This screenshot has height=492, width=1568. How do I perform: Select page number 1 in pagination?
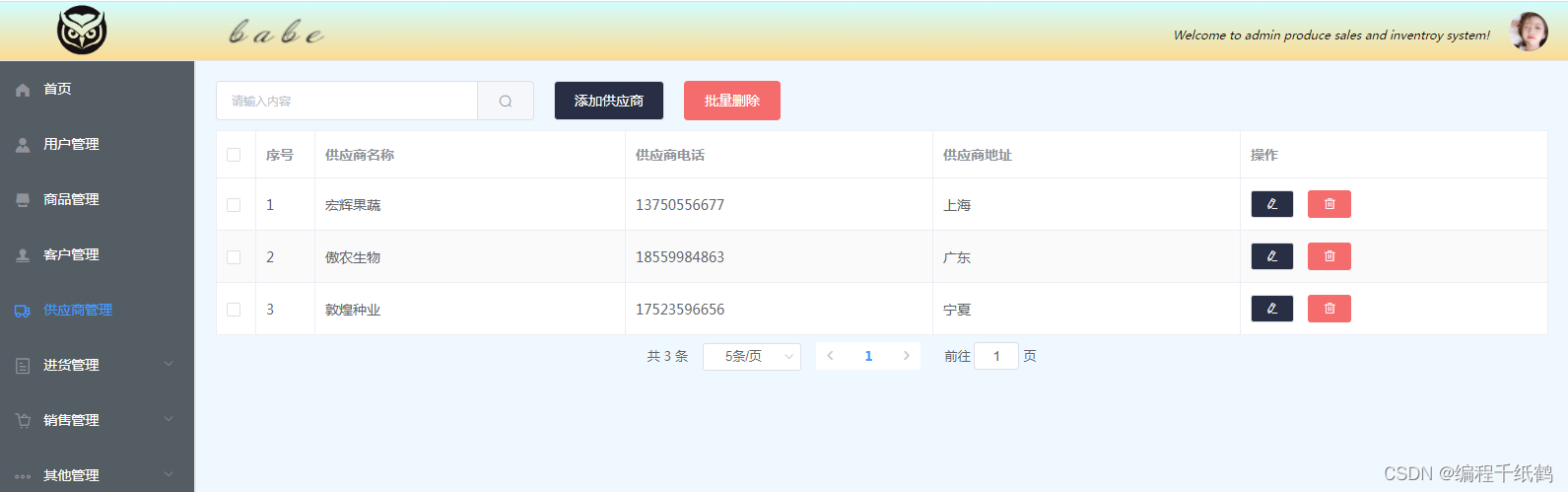(x=868, y=356)
